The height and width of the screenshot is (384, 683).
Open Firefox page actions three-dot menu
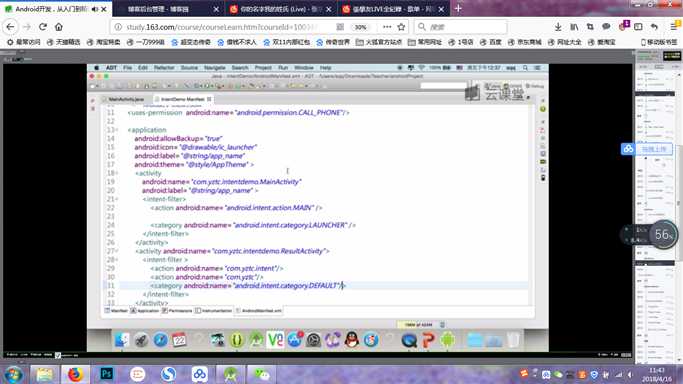(x=387, y=27)
